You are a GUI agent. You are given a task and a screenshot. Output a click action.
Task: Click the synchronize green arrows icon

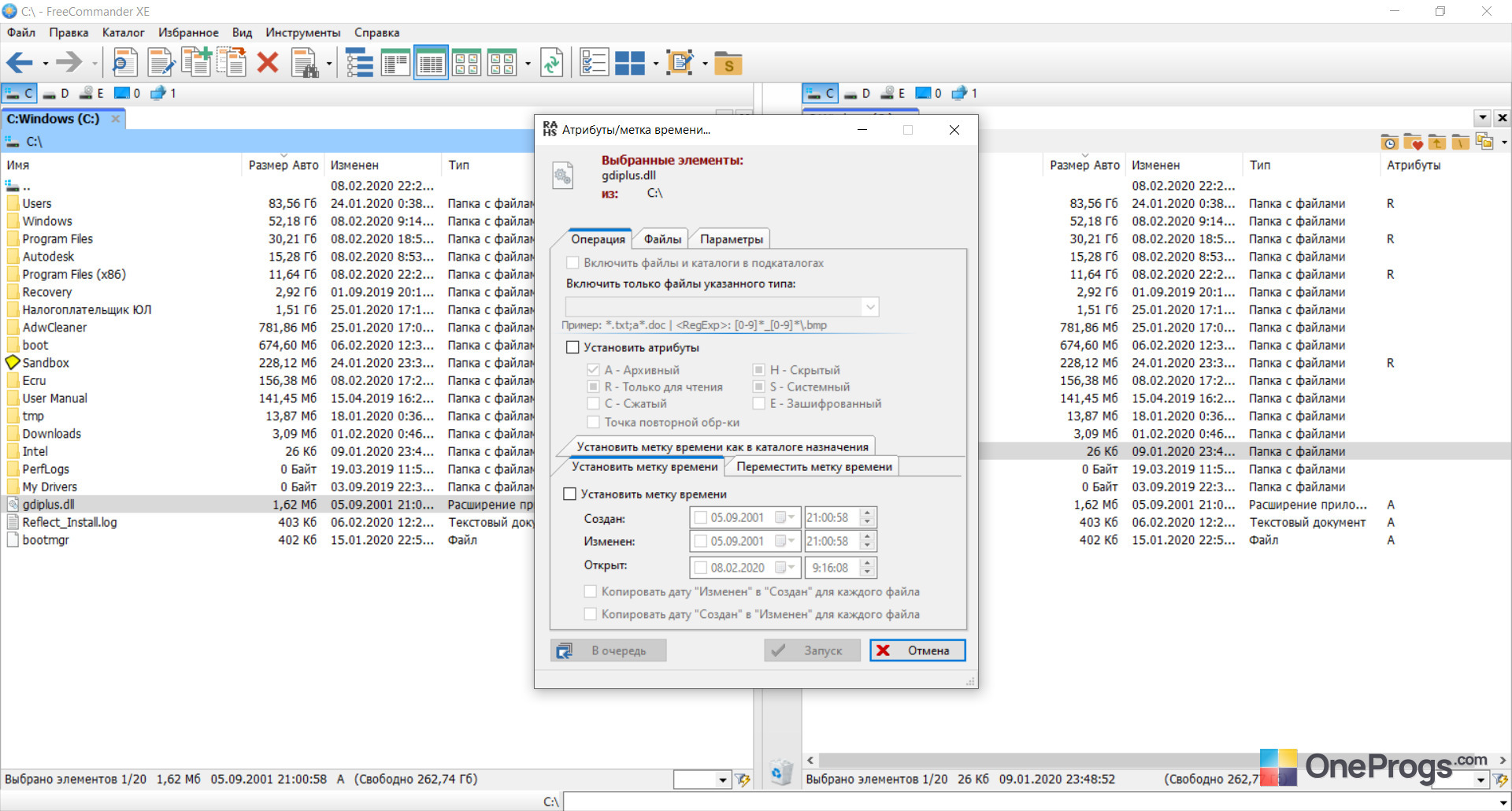point(552,63)
